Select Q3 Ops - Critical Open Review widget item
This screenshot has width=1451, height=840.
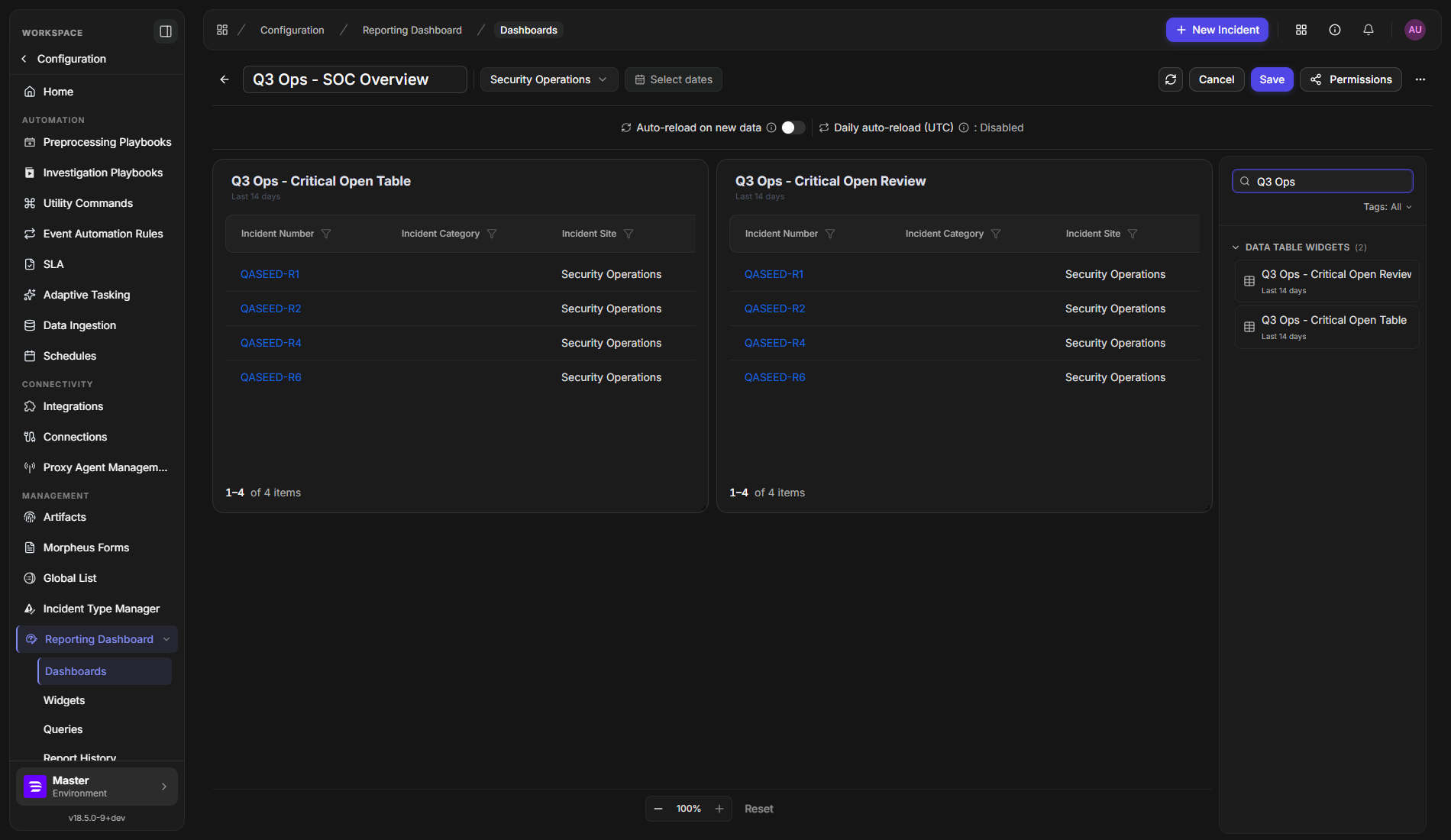(1327, 281)
